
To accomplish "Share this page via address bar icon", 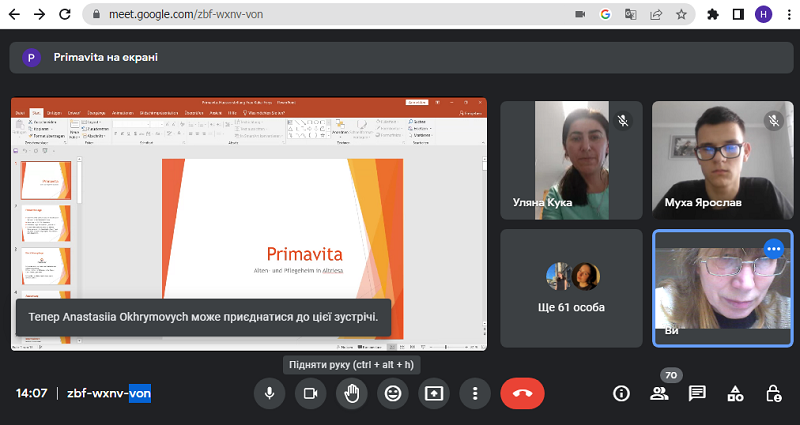I will pyautogui.click(x=656, y=14).
